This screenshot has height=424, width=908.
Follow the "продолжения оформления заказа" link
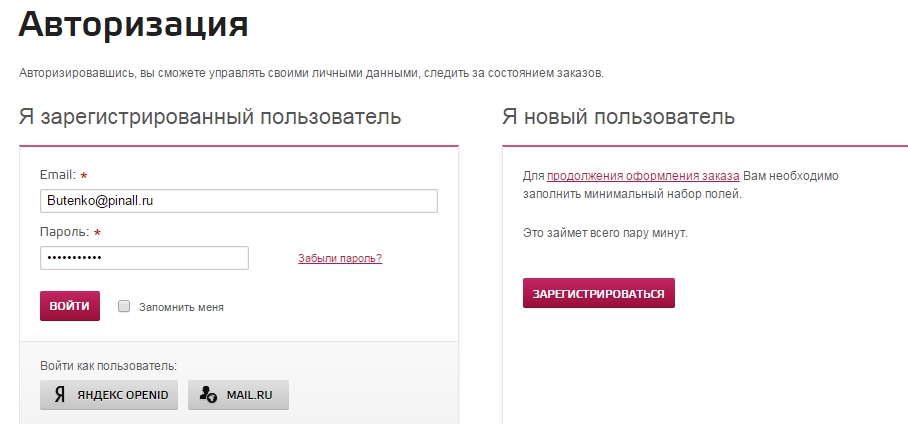coord(643,176)
